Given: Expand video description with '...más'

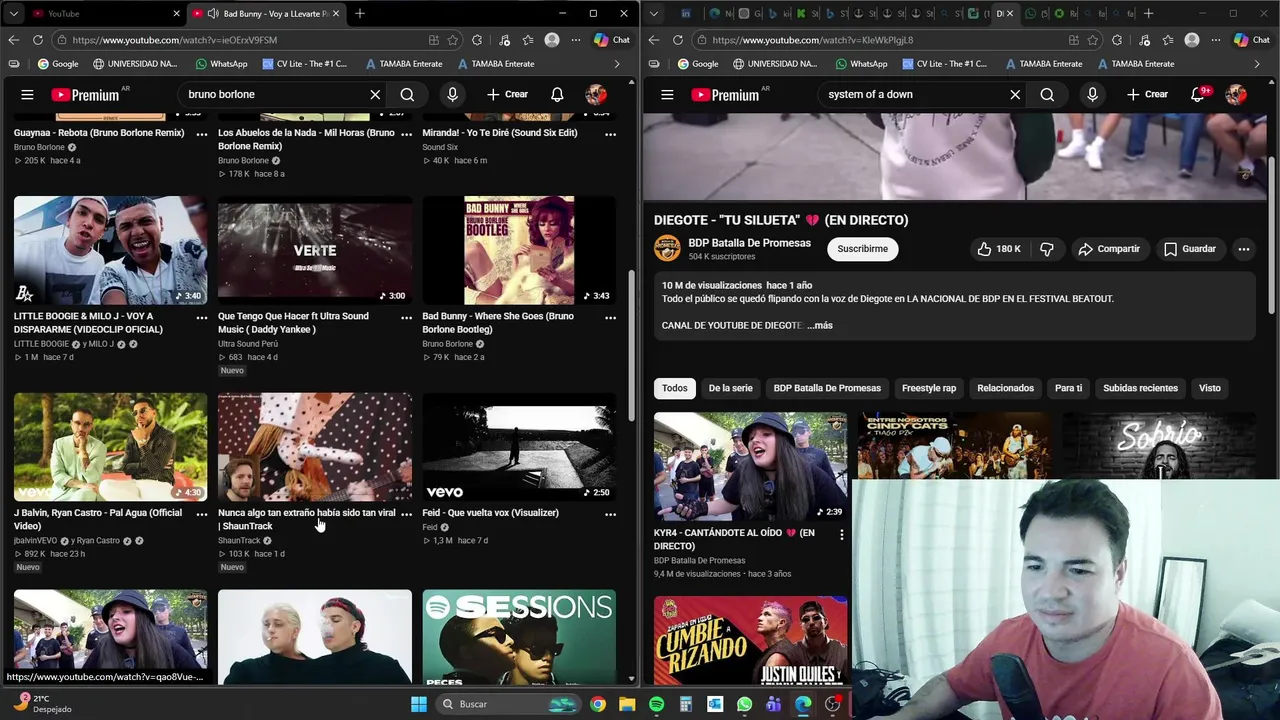Looking at the screenshot, I should [x=820, y=325].
